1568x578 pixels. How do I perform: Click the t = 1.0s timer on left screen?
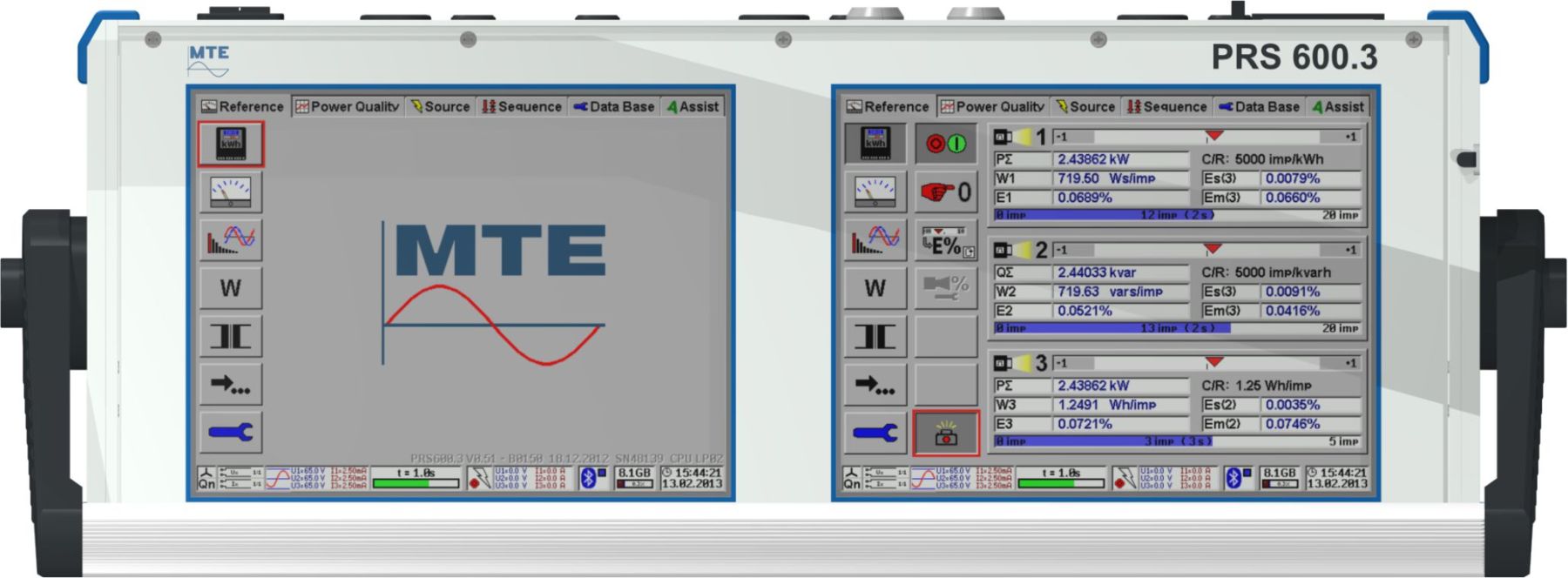tap(416, 478)
